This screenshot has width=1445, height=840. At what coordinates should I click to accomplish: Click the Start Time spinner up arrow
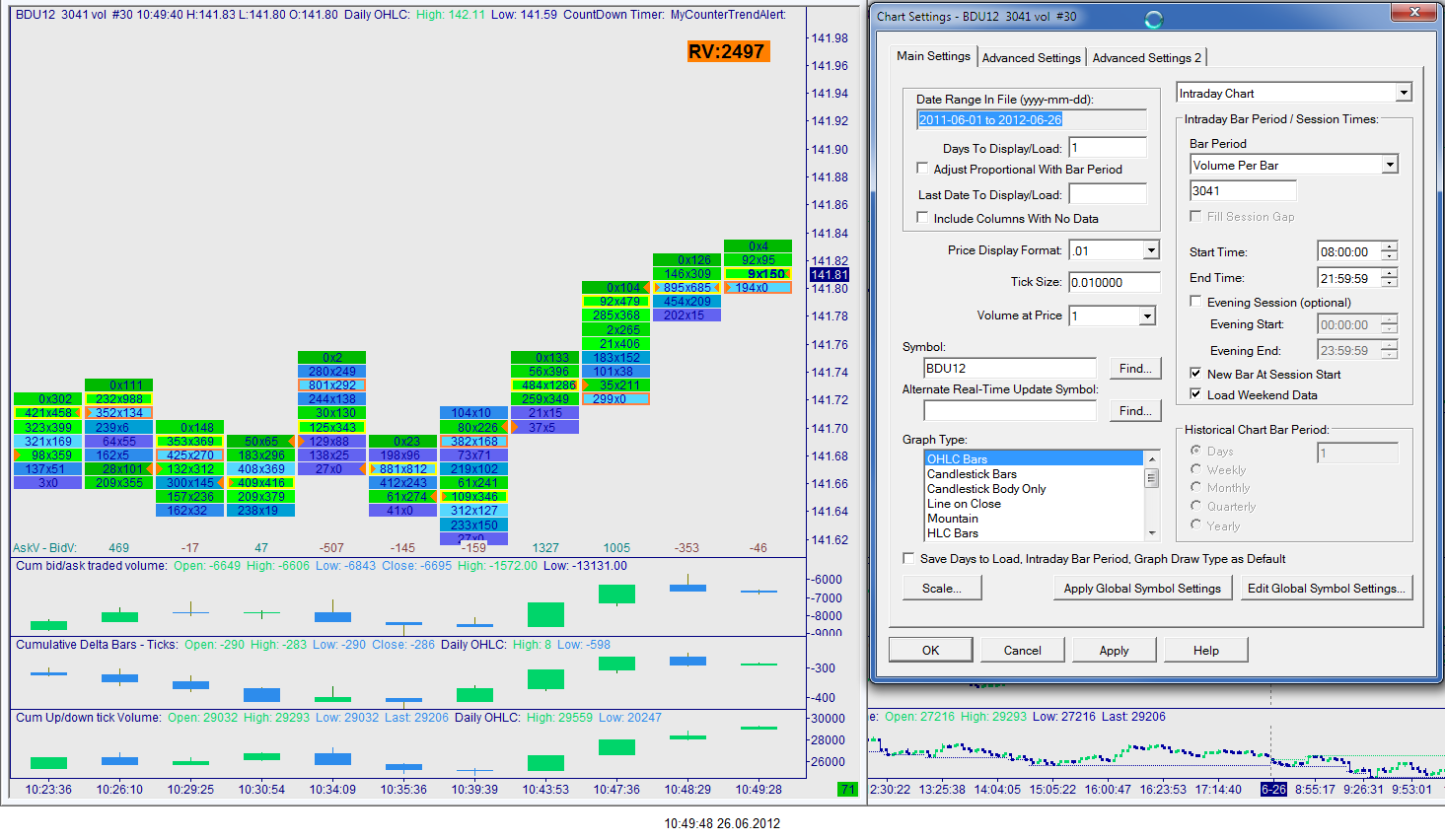pyautogui.click(x=1389, y=246)
